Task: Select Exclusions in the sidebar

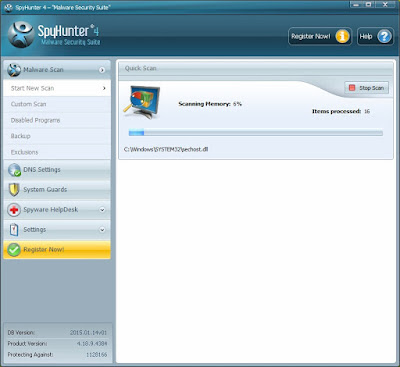Action: pos(57,152)
